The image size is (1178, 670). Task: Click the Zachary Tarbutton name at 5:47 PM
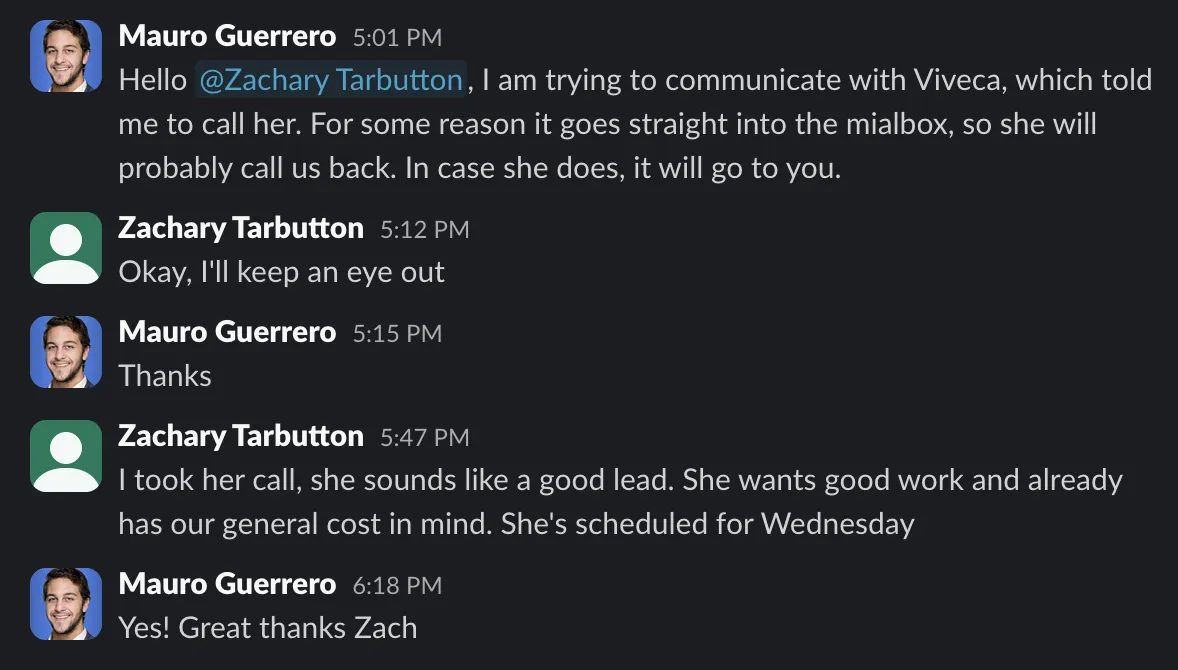click(240, 436)
